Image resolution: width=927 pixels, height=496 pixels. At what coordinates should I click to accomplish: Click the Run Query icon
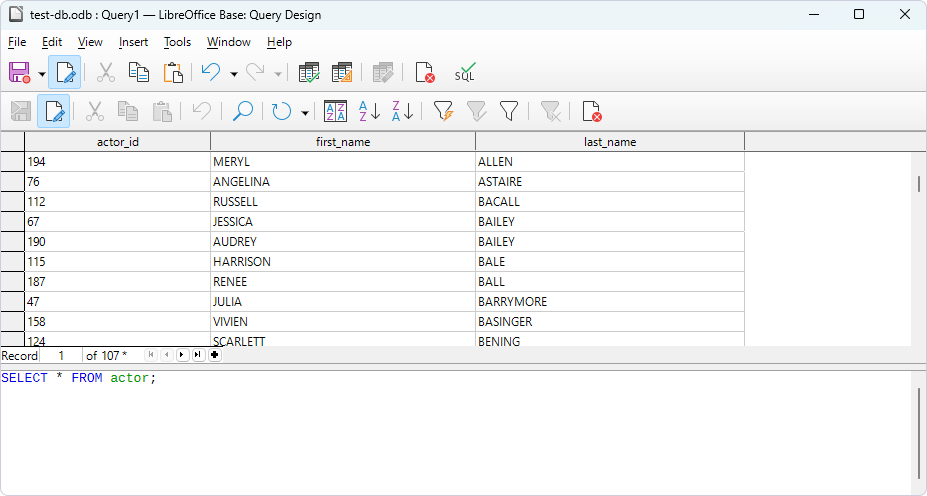coord(309,72)
